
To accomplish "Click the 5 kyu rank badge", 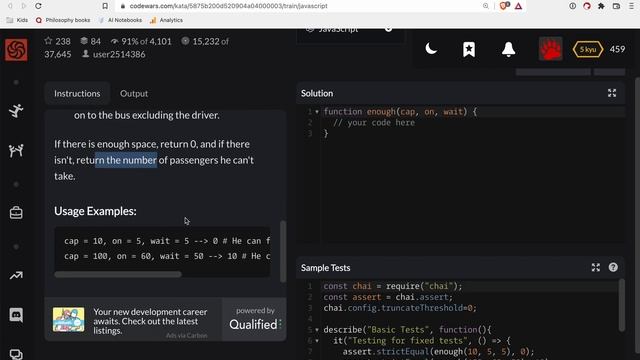I will 588,49.
